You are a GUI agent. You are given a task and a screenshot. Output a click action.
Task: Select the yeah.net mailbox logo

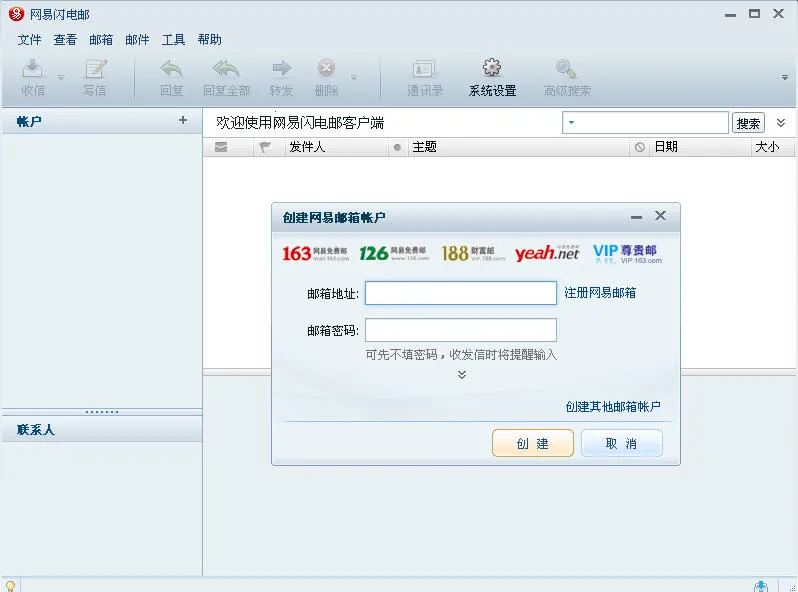(547, 253)
